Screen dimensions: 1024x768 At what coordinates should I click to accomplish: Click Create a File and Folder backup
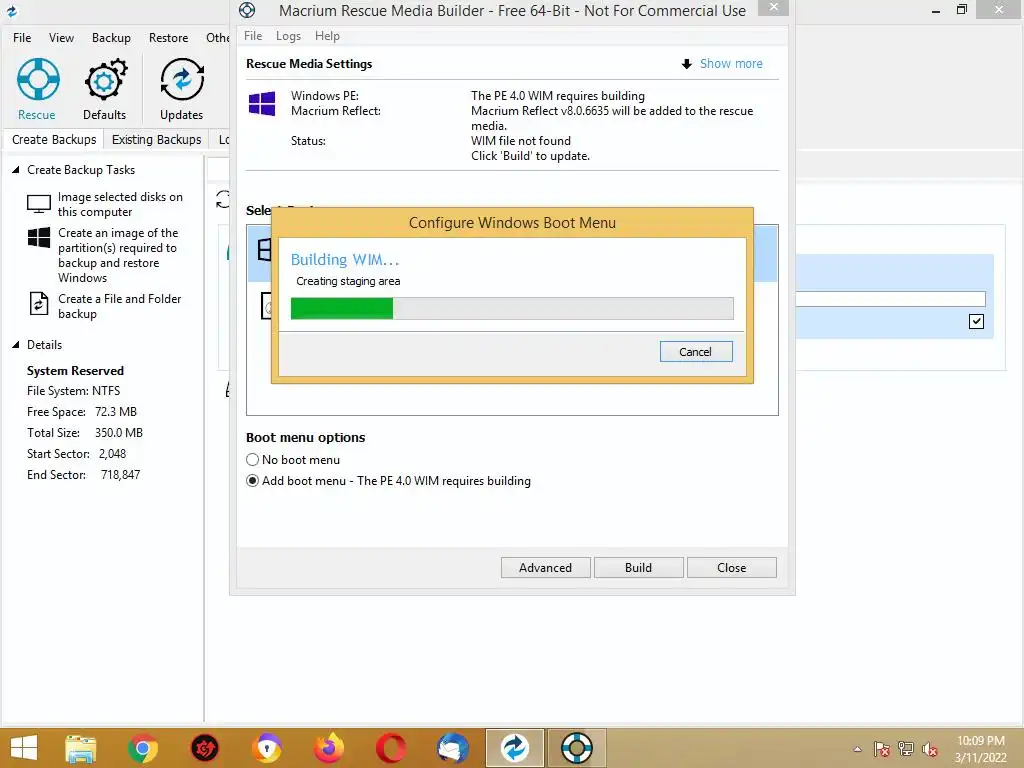click(120, 306)
